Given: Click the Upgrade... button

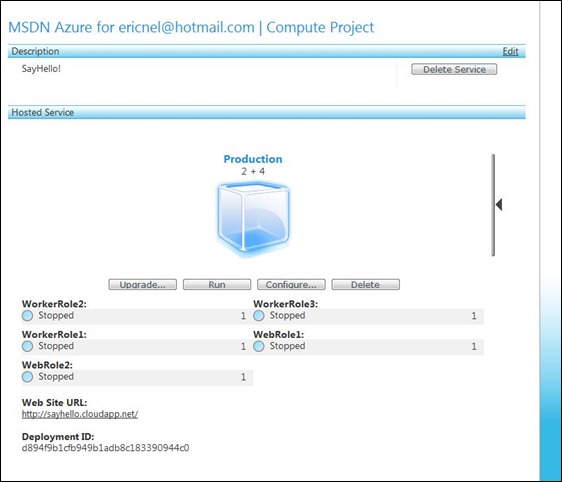Looking at the screenshot, I should tap(143, 285).
